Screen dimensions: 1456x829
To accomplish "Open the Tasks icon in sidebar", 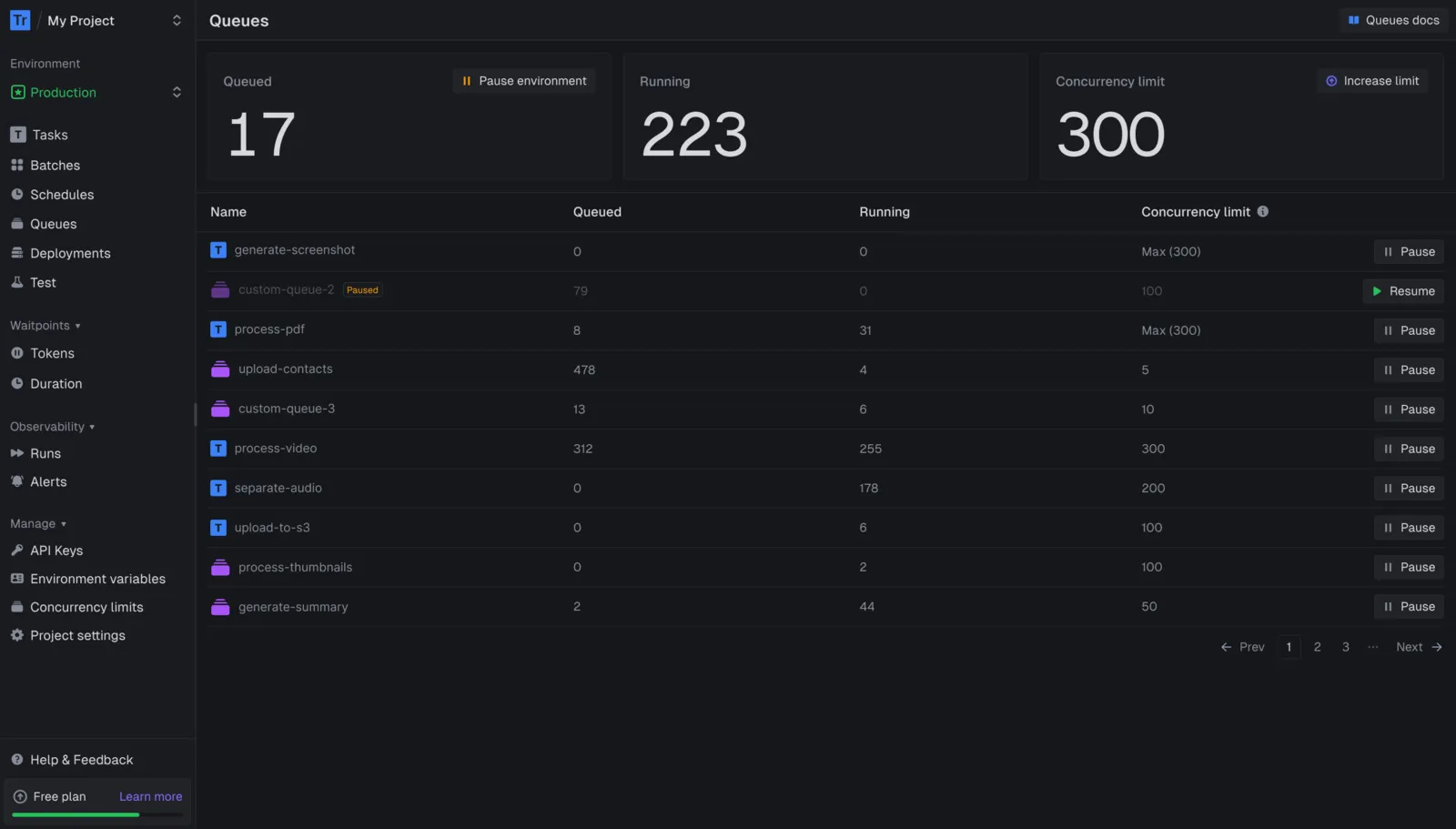I will (x=17, y=135).
